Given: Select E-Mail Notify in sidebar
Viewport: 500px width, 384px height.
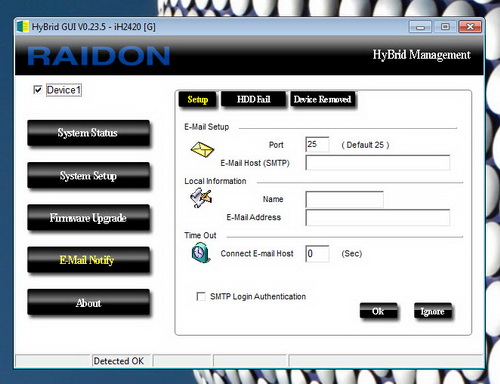Looking at the screenshot, I should [x=88, y=260].
